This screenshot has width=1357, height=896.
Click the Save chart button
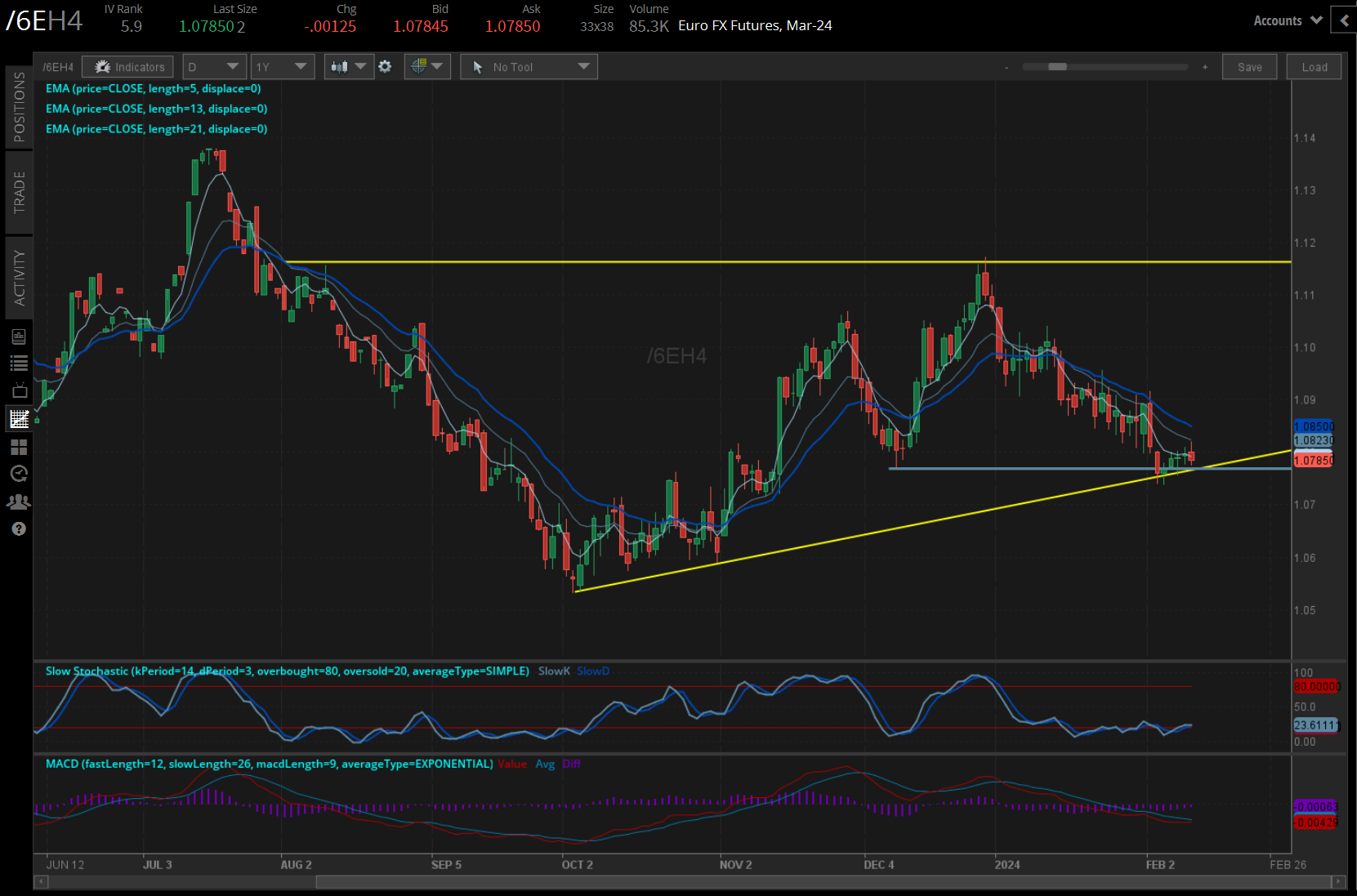pyautogui.click(x=1249, y=67)
